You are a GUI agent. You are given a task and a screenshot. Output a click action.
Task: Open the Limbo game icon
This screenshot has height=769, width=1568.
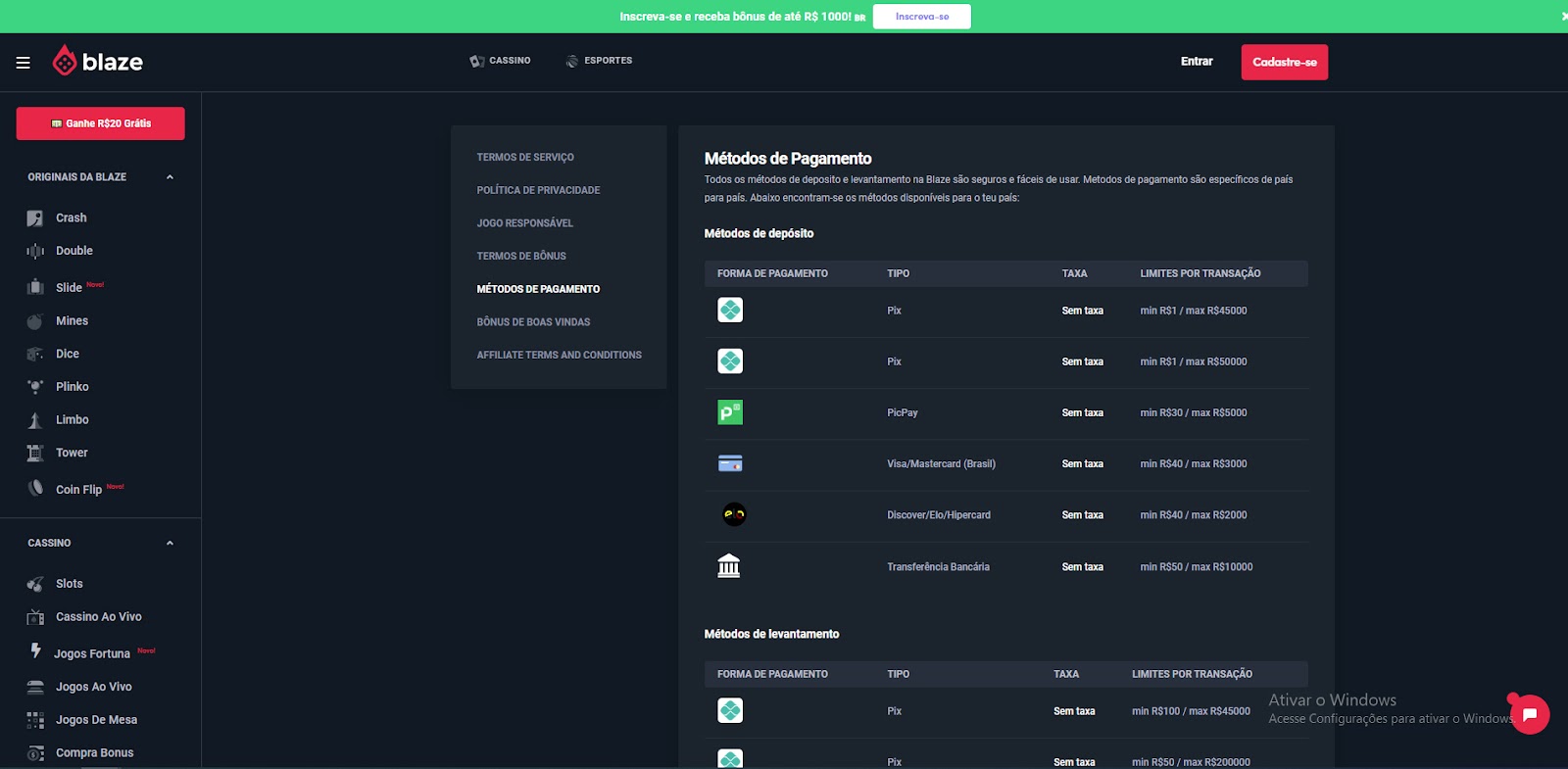(35, 420)
